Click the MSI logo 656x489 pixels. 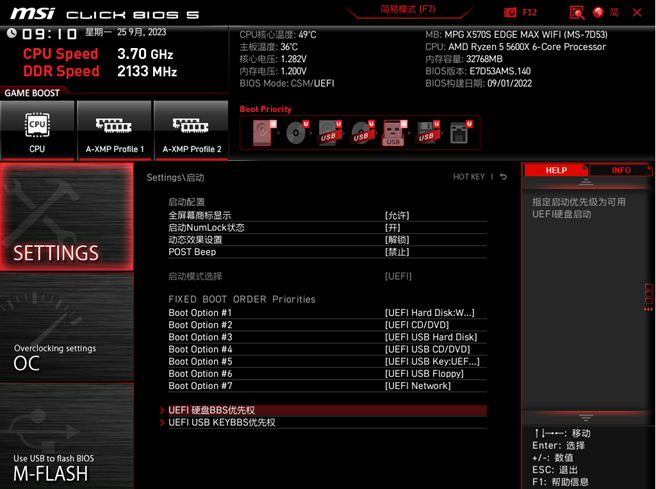tap(32, 14)
